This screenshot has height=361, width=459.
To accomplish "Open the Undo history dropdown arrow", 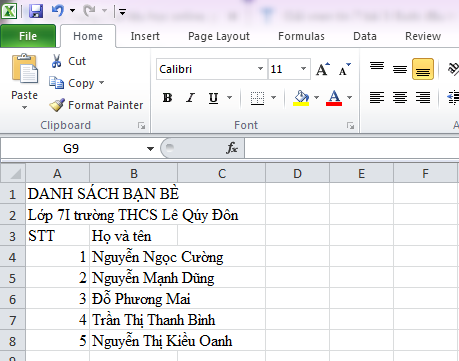I will pyautogui.click(x=72, y=11).
